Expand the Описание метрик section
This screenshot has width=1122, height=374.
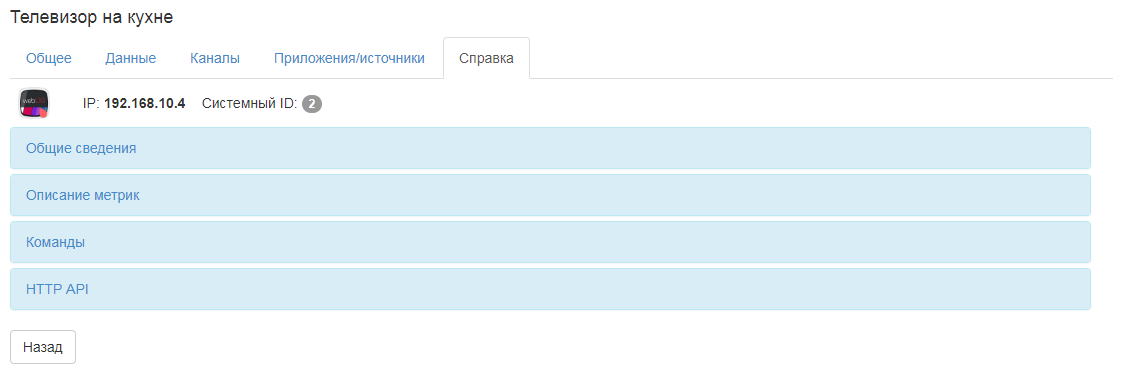click(550, 195)
